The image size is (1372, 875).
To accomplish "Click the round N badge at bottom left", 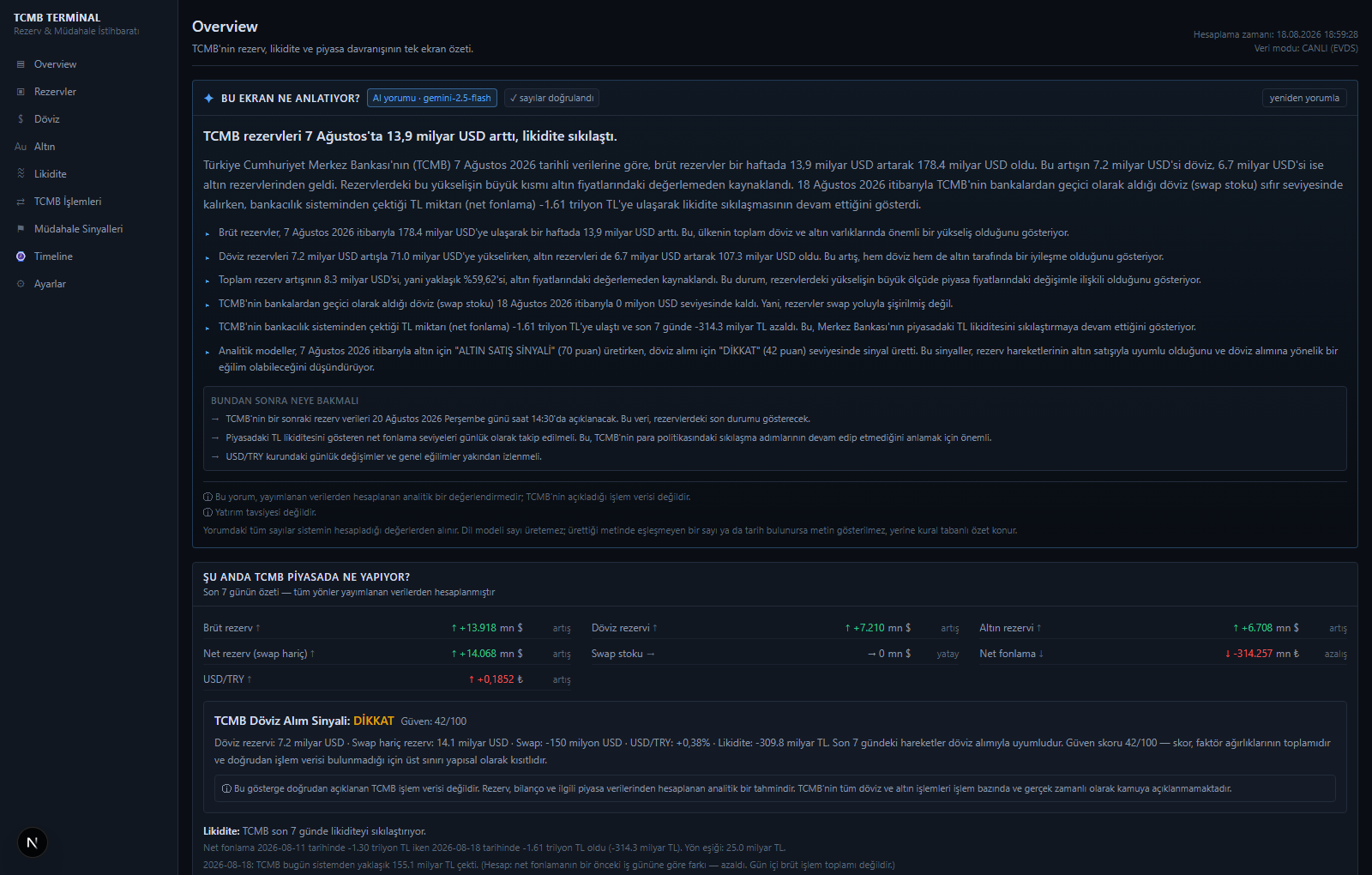I will coord(32,842).
